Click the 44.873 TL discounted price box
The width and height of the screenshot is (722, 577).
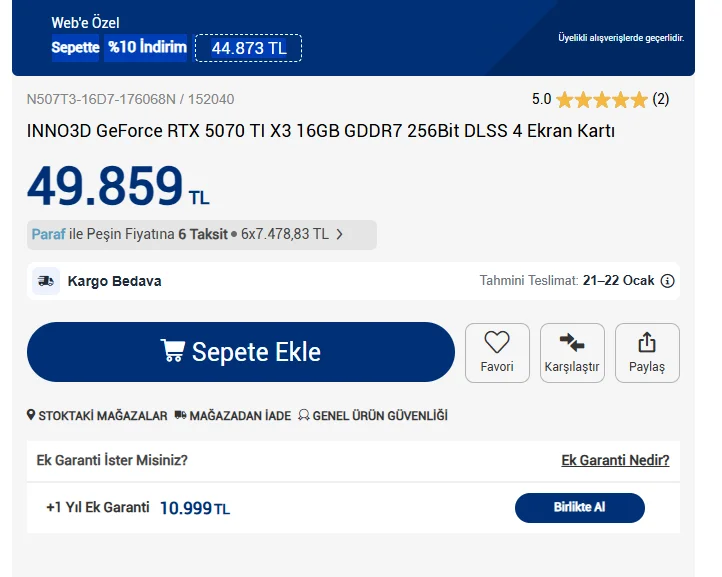(x=248, y=48)
